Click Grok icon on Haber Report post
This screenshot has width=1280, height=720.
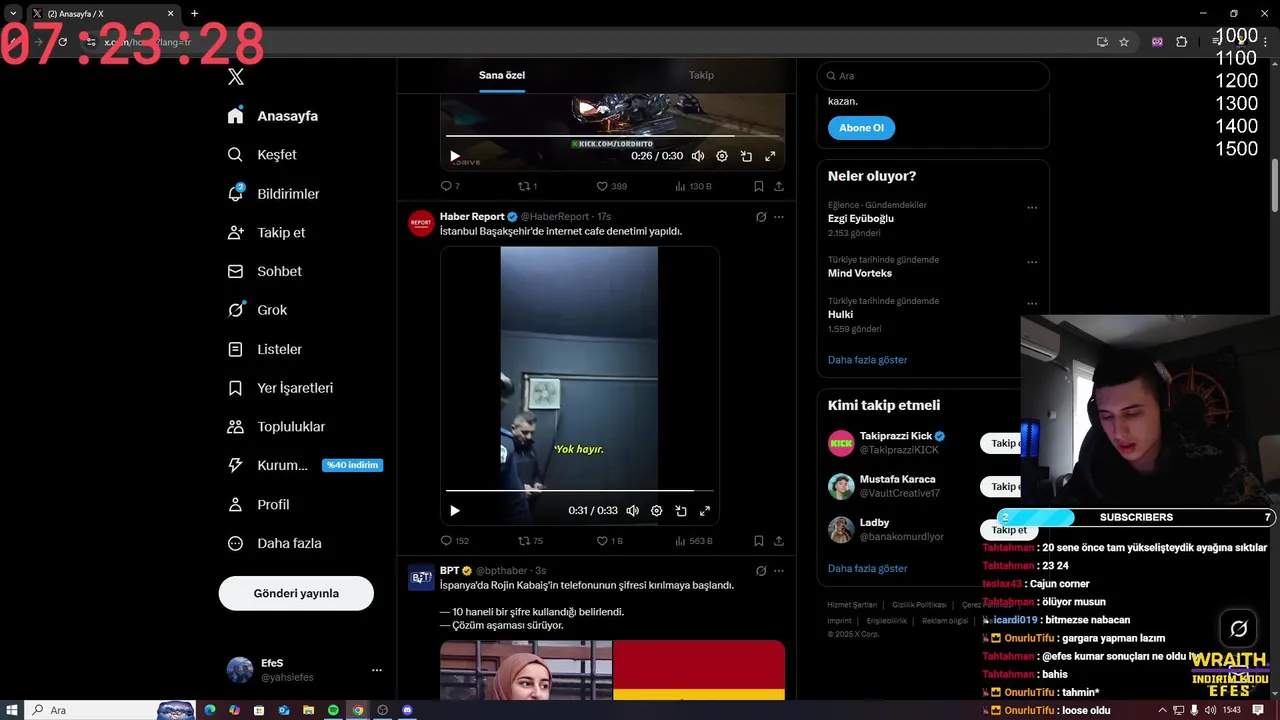(761, 217)
